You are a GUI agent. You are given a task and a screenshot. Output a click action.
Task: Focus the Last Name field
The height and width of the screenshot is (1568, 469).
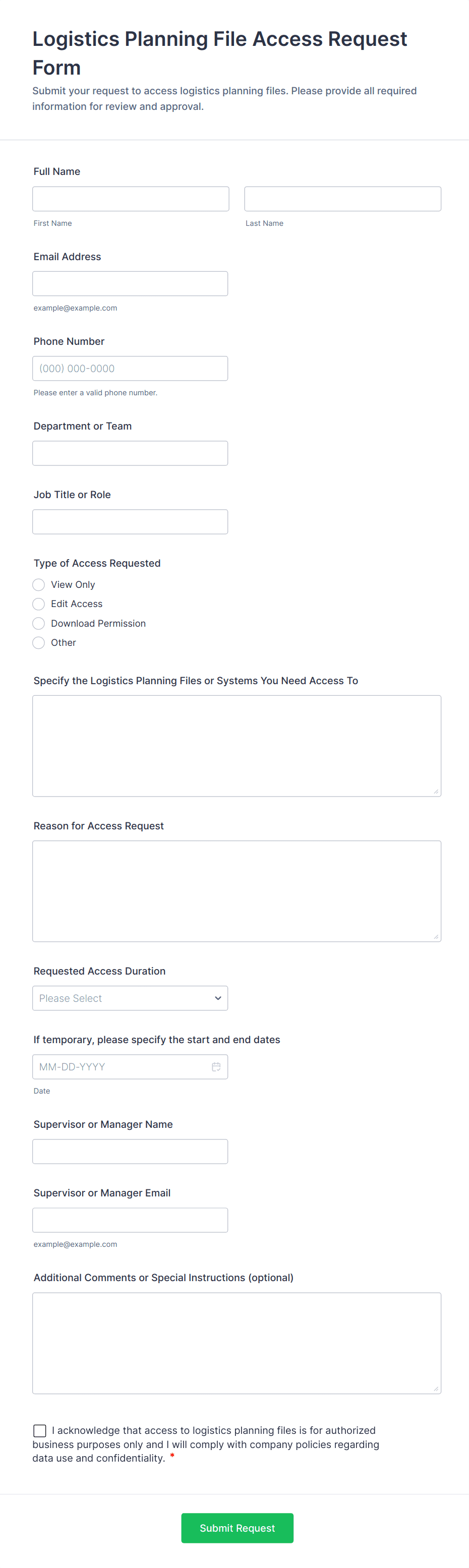[343, 199]
